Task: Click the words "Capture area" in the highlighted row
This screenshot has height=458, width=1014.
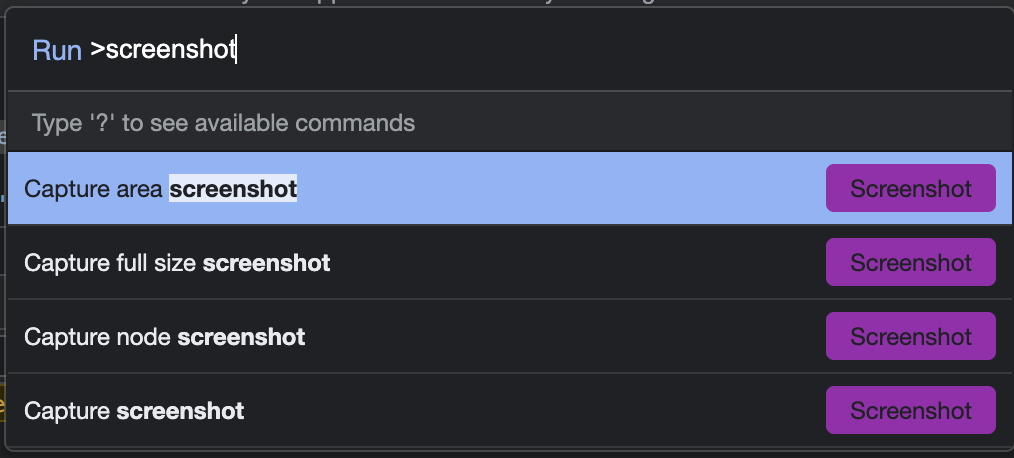Action: pos(93,189)
